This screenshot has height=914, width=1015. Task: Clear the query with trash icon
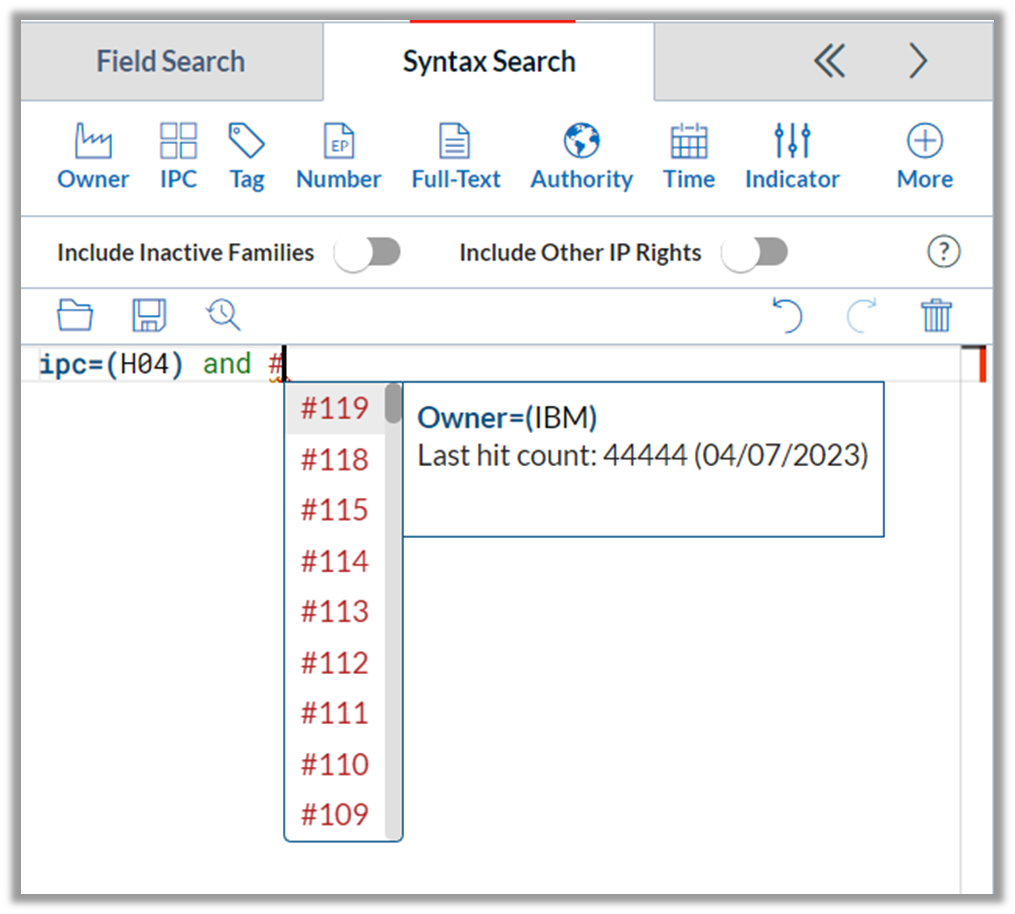click(937, 315)
